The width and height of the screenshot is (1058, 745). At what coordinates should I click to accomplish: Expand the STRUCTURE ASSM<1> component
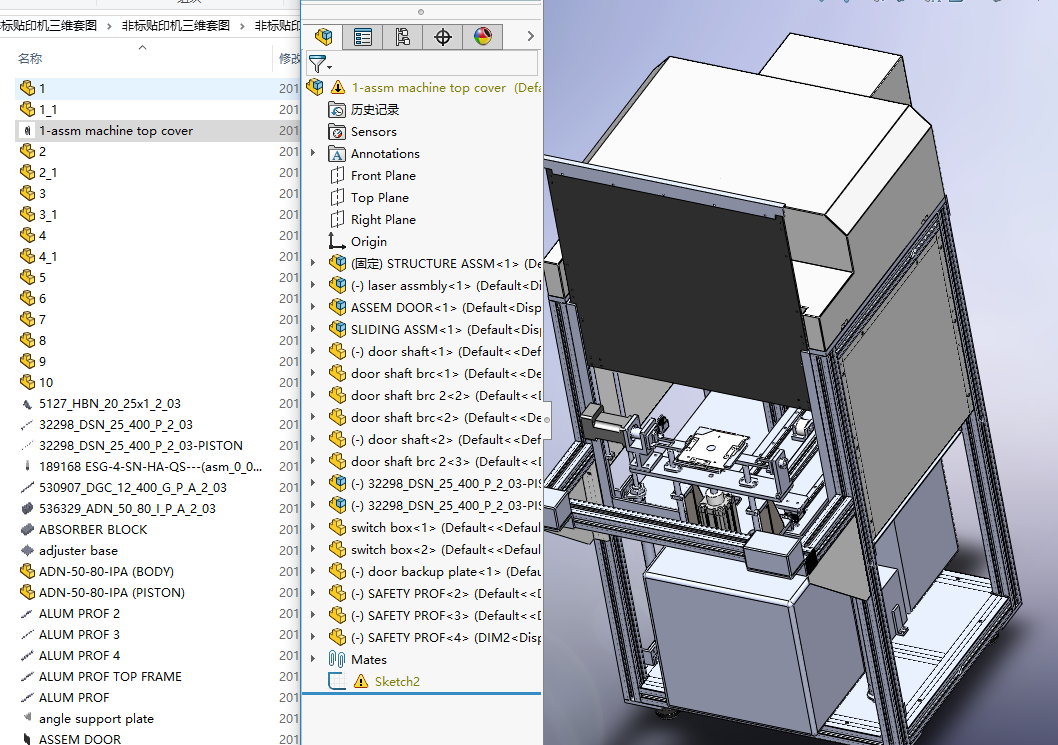(x=313, y=263)
